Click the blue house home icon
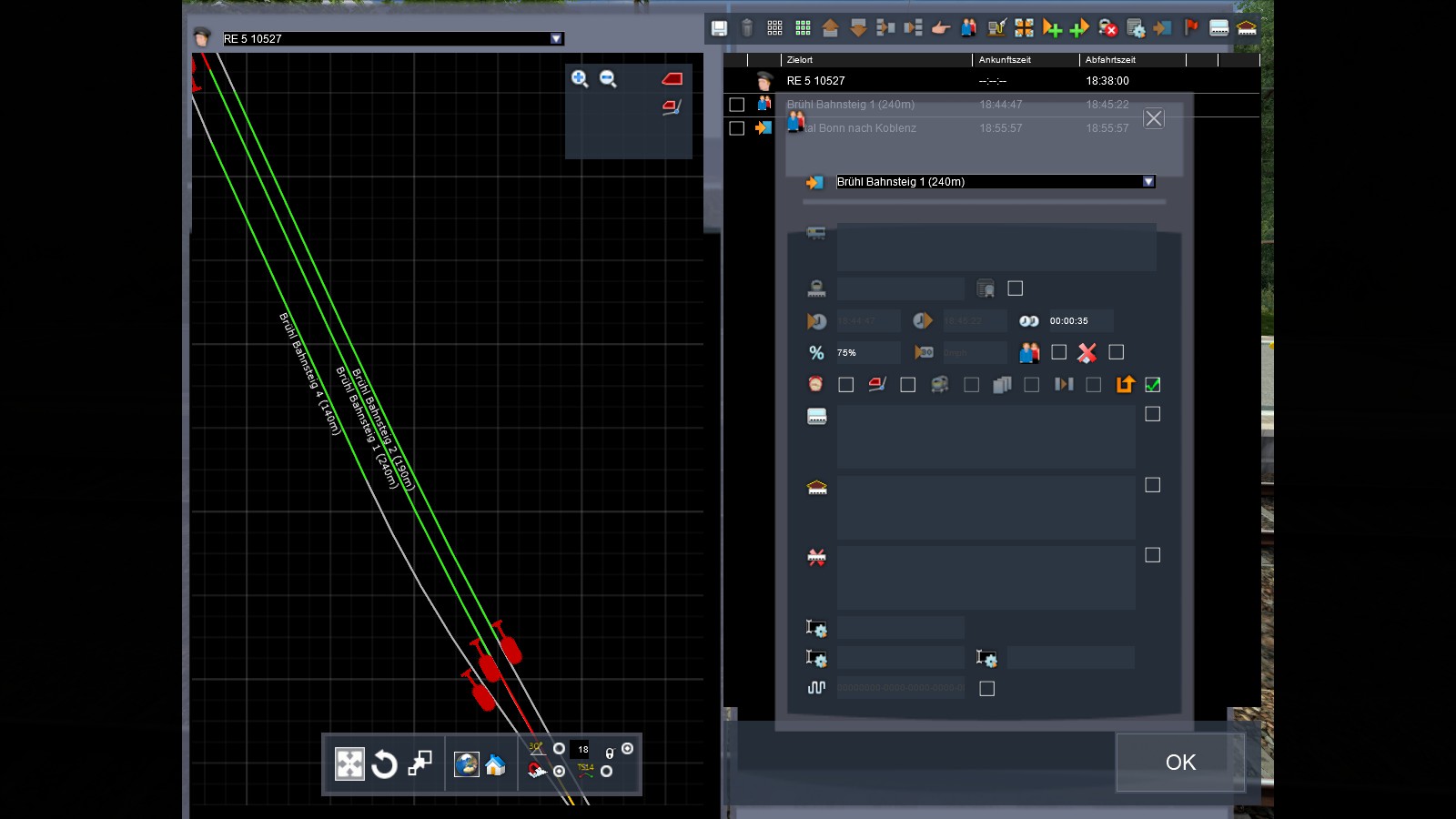This screenshot has height=819, width=1456. [x=495, y=764]
